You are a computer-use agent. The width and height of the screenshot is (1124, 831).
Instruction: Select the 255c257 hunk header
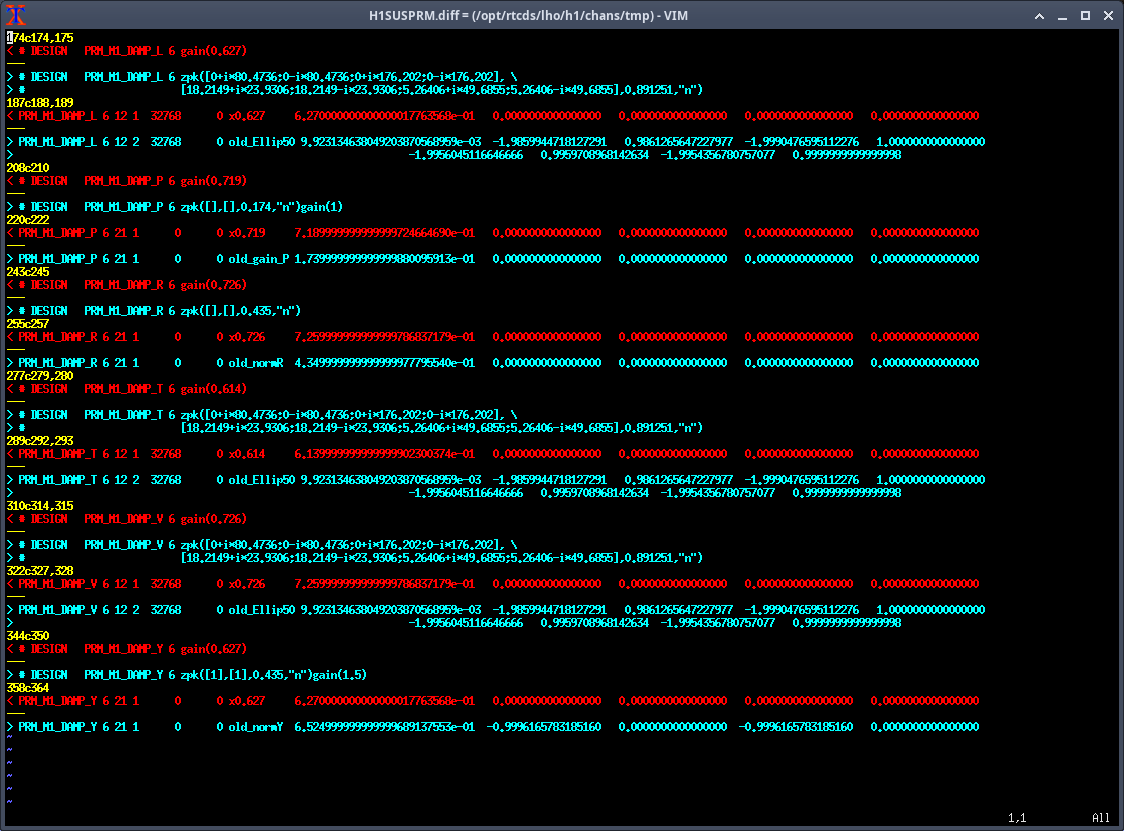coord(27,323)
